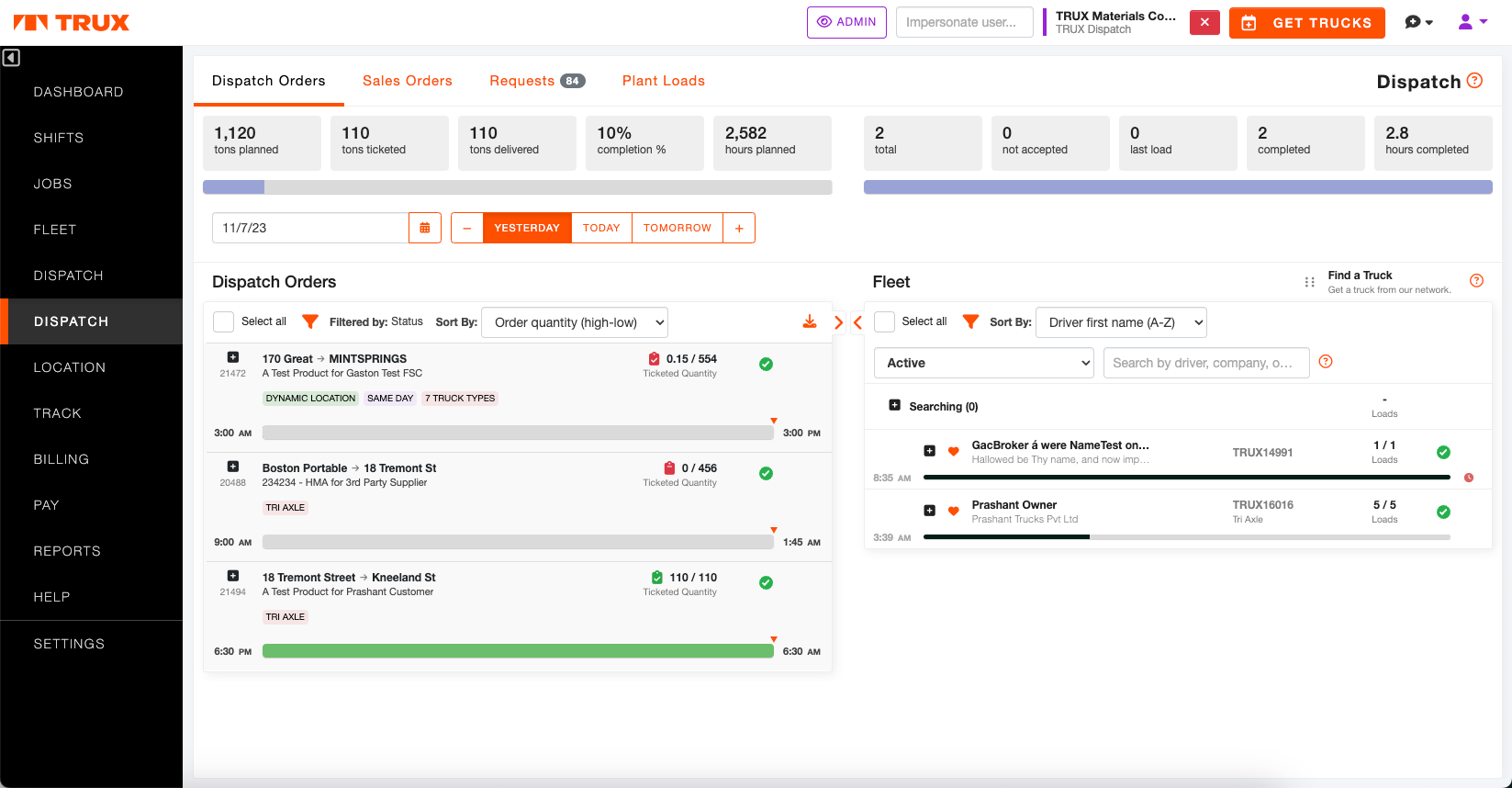Viewport: 1512px width, 788px height.
Task: Check Select all in Dispatch Orders
Action: [x=223, y=321]
